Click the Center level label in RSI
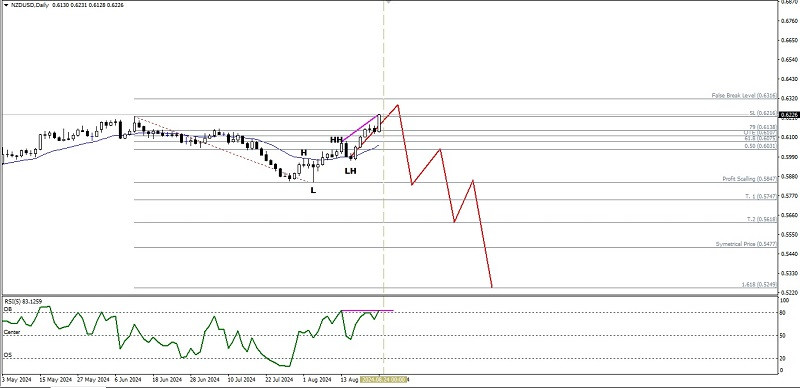 (11, 332)
